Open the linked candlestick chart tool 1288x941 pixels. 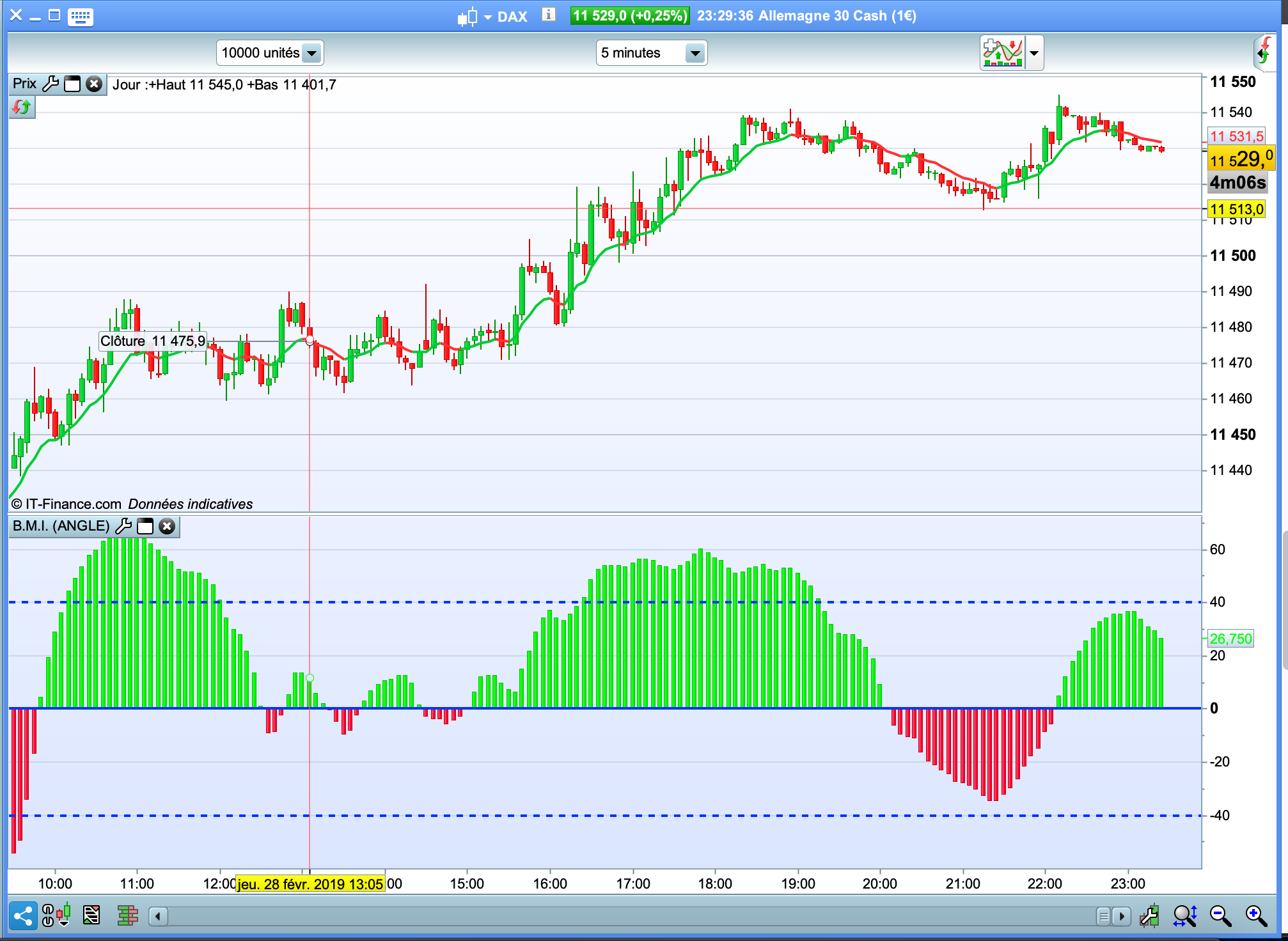point(56,916)
